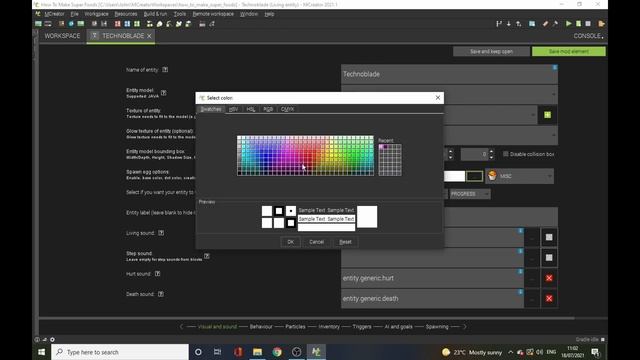Expand the Texture of entity dropdown
Viewport: 640px width, 360px height.
533,115
